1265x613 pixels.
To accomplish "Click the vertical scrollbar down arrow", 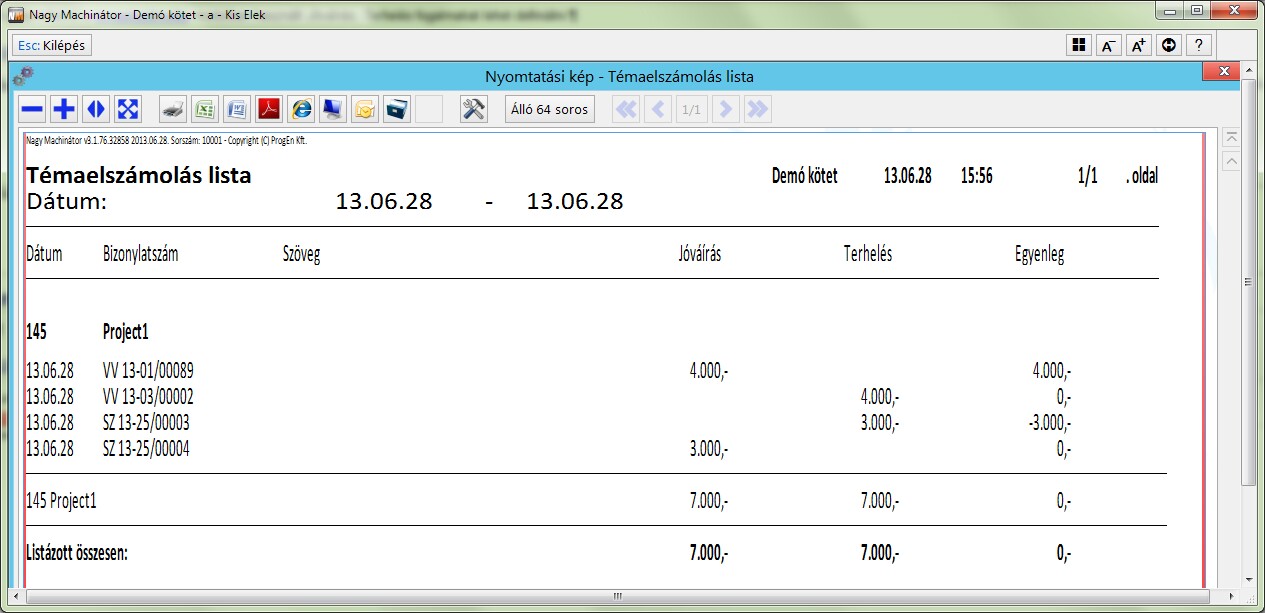I will (x=1248, y=580).
